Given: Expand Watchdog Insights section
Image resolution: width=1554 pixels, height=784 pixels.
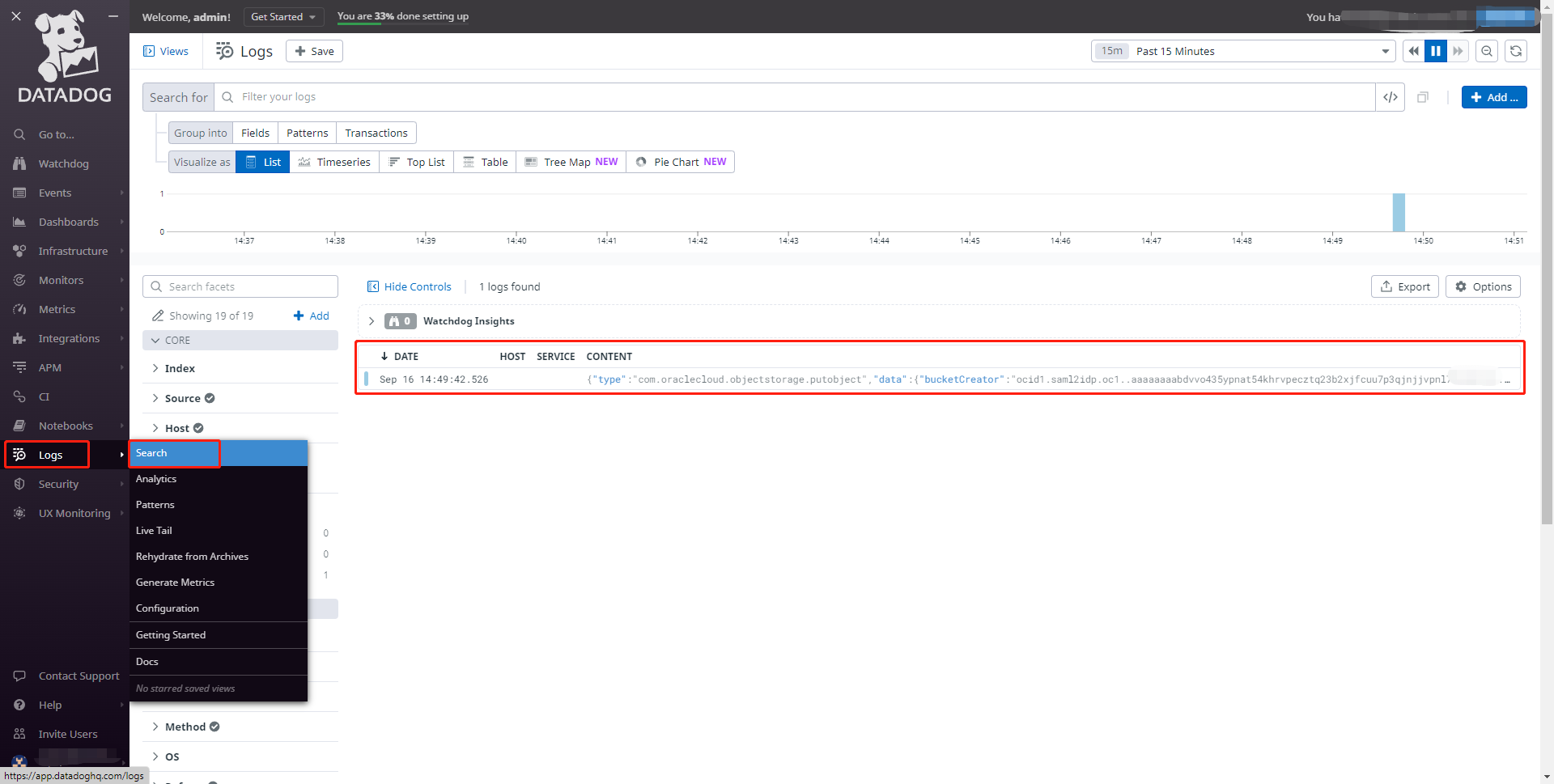Looking at the screenshot, I should pyautogui.click(x=372, y=321).
